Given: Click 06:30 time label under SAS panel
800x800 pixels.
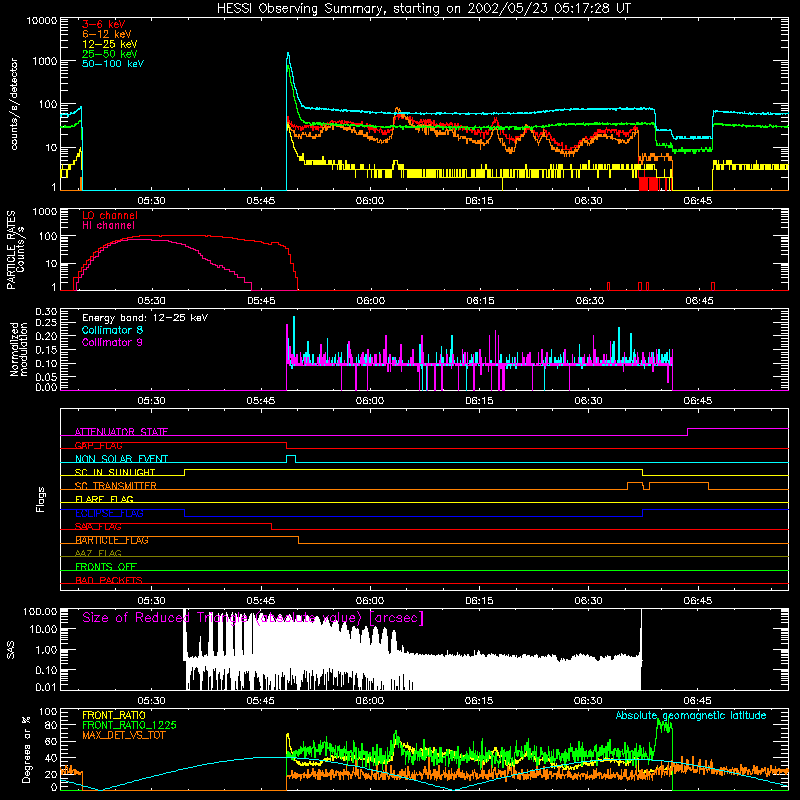Looking at the screenshot, I should pyautogui.click(x=588, y=701).
